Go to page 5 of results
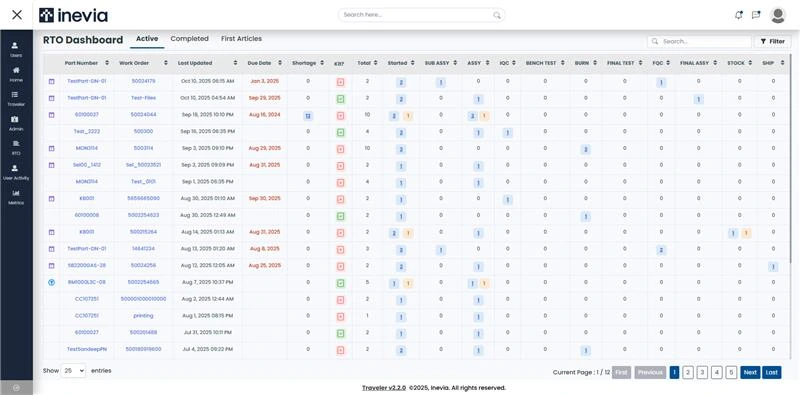Image resolution: width=800 pixels, height=395 pixels. point(731,373)
